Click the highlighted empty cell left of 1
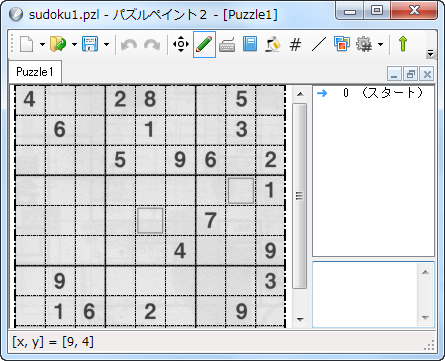Screen dimensions: 445x361 [x=241, y=190]
